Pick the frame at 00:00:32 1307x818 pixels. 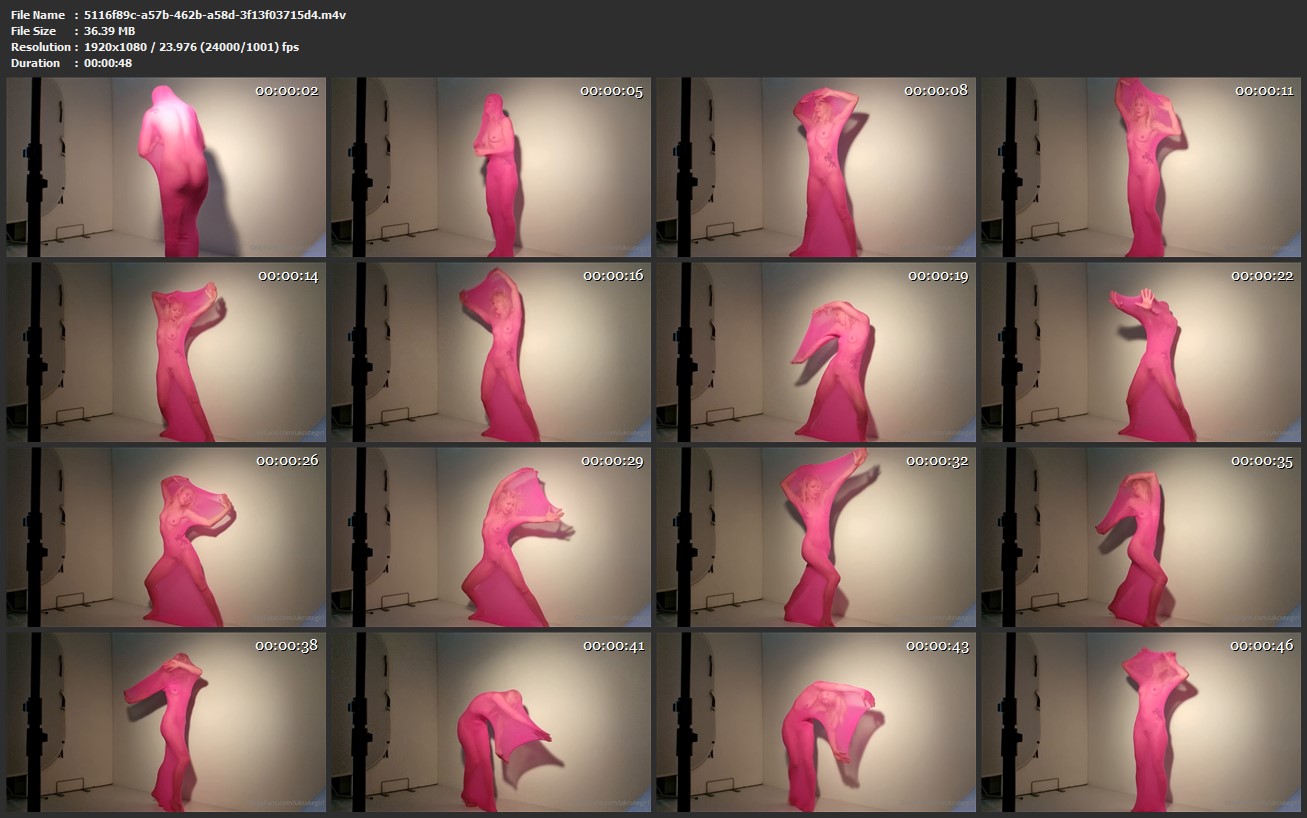(816, 537)
